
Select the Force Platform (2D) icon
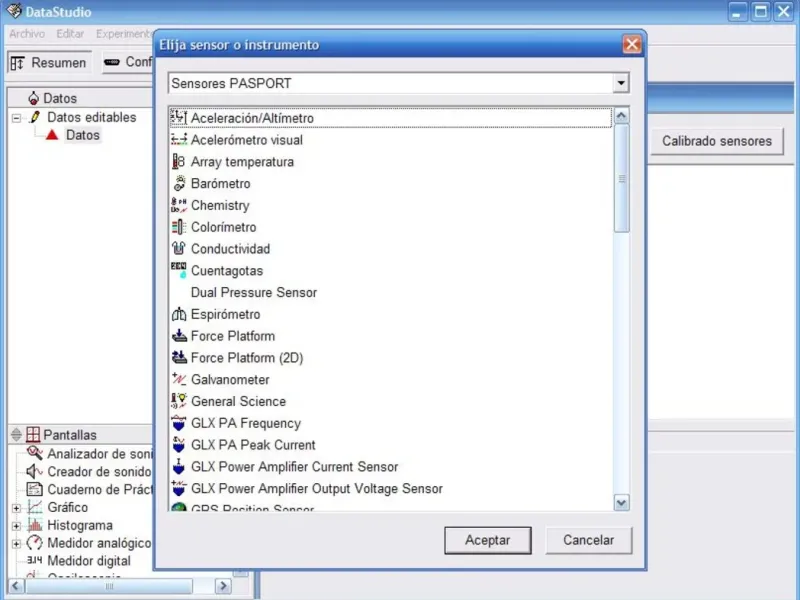pyautogui.click(x=179, y=357)
